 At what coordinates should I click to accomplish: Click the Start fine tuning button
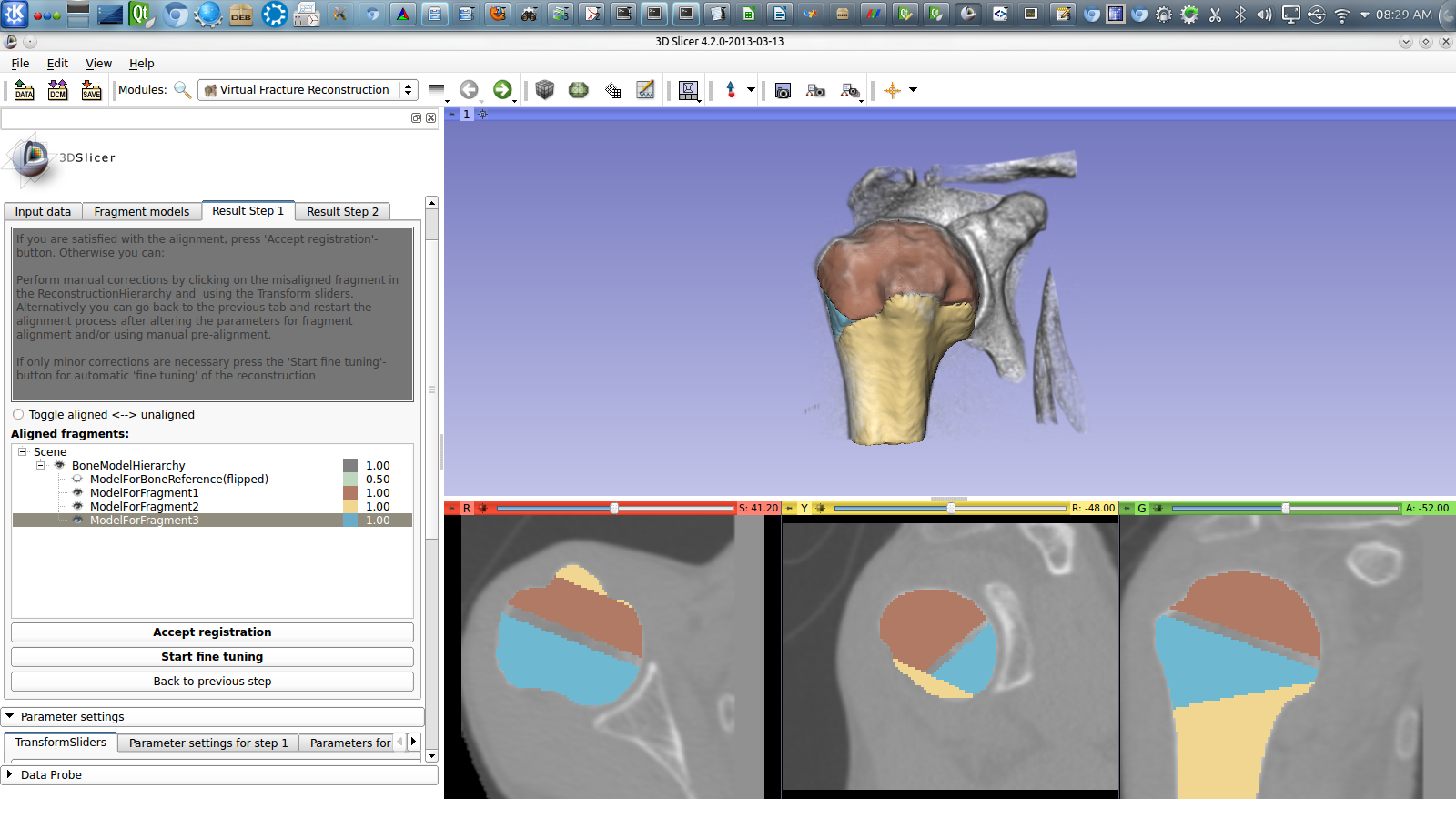[212, 657]
